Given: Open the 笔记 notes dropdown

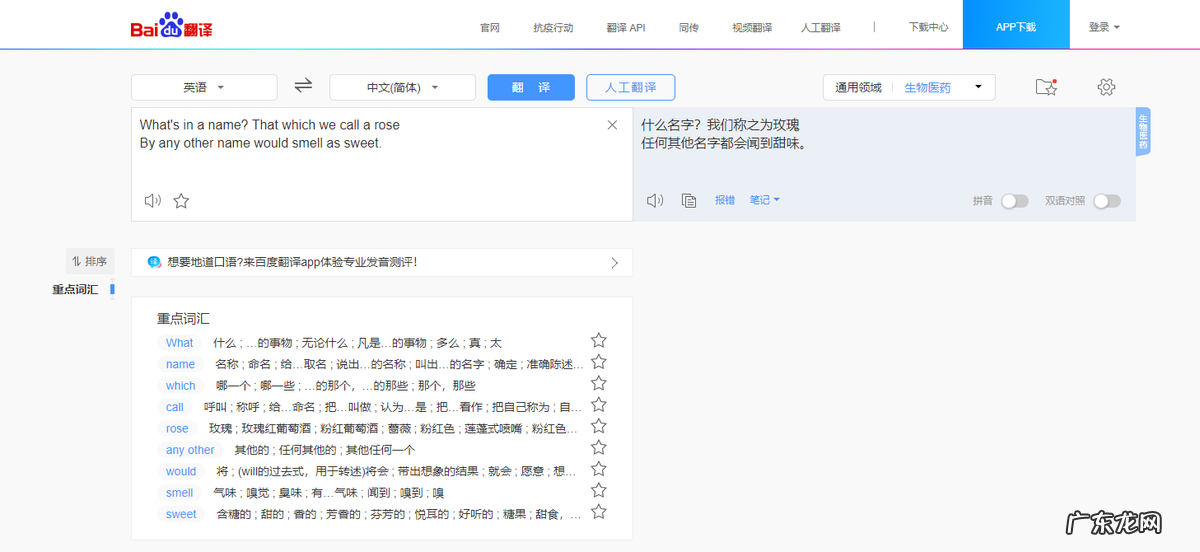Looking at the screenshot, I should tap(765, 200).
